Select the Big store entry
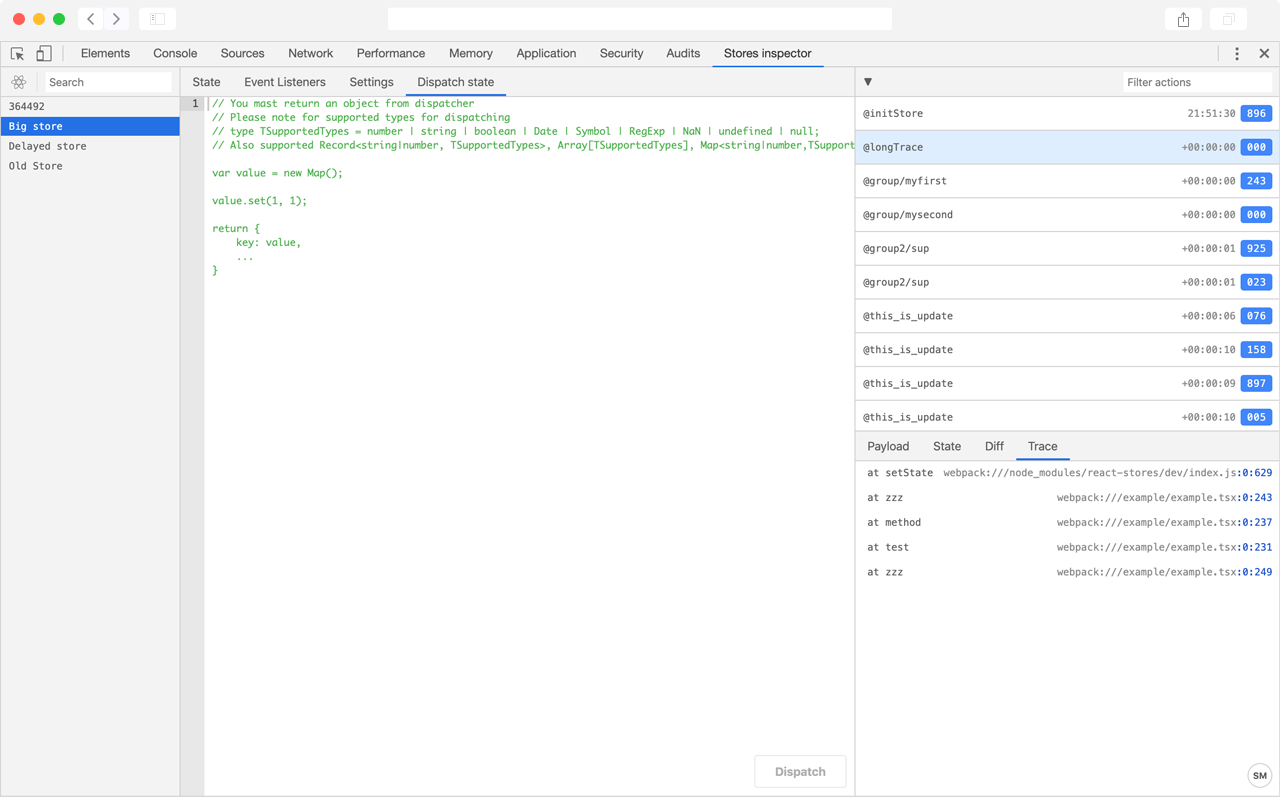The image size is (1280, 797). [90, 126]
